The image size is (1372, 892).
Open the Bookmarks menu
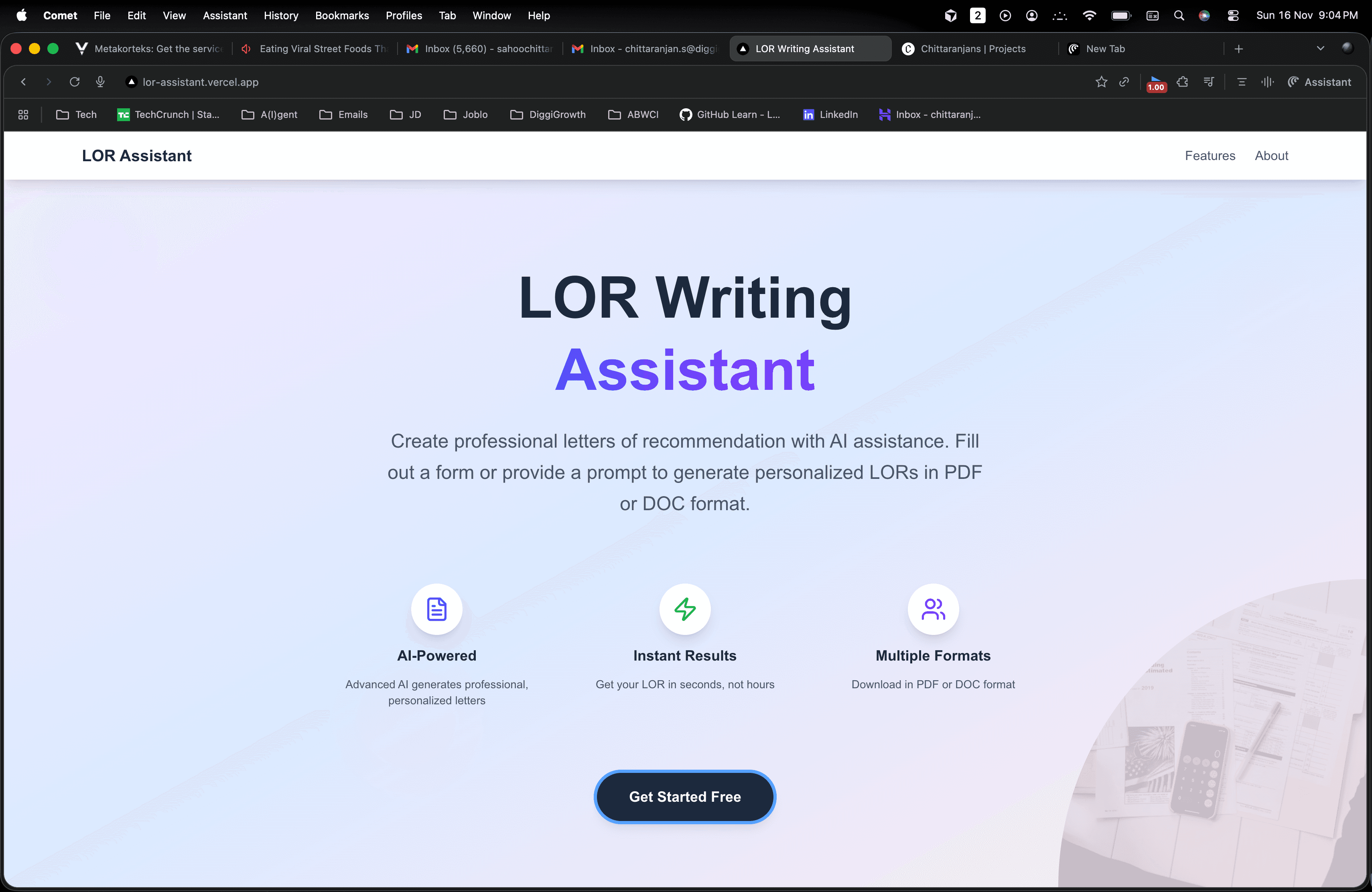[x=342, y=16]
